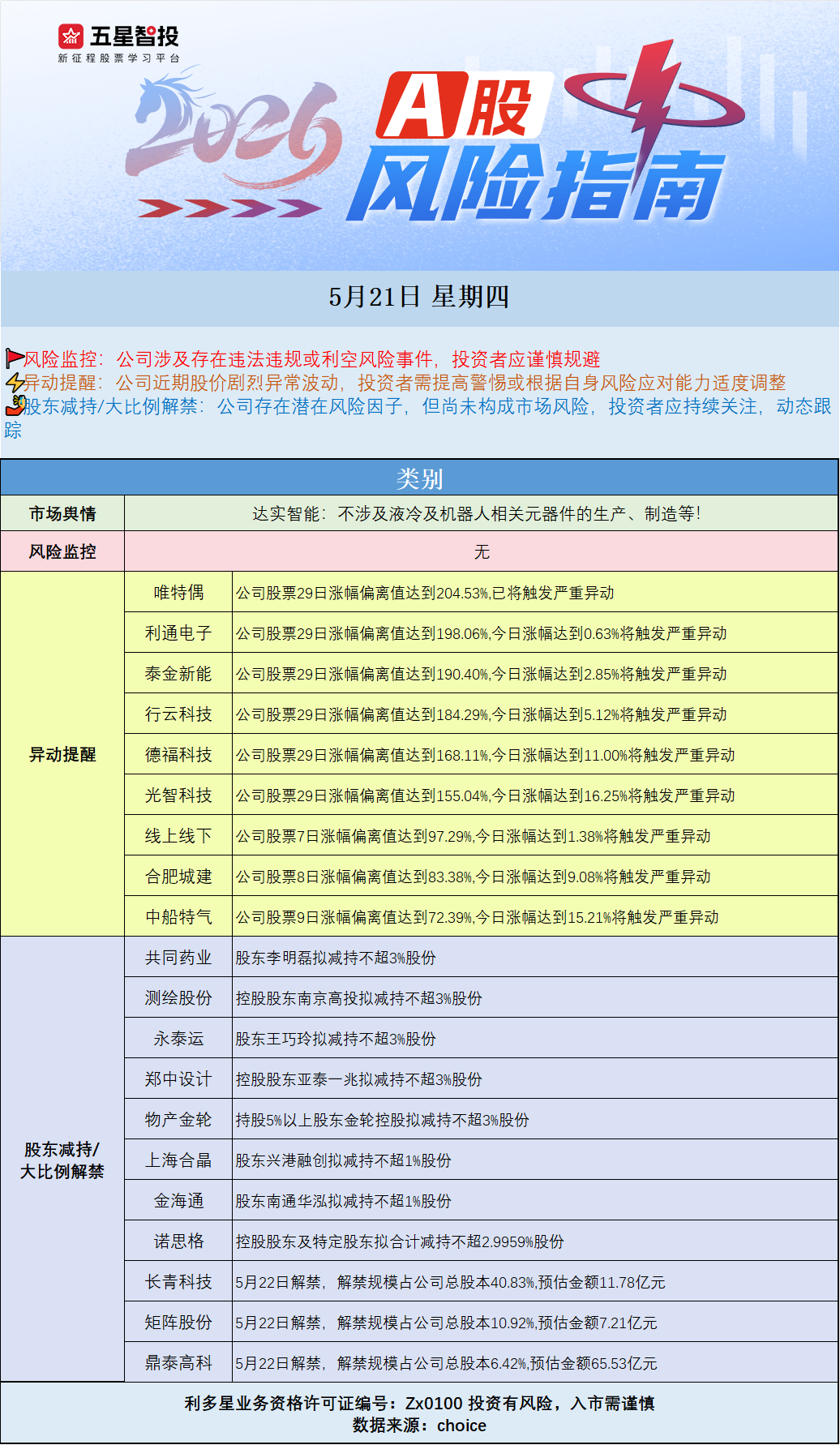The width and height of the screenshot is (840, 1445).
Task: Click stock name 郑中设计
Action: (x=178, y=1078)
